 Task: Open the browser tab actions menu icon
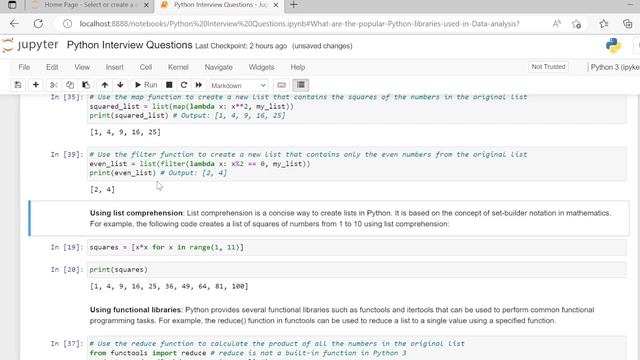click(12, 5)
